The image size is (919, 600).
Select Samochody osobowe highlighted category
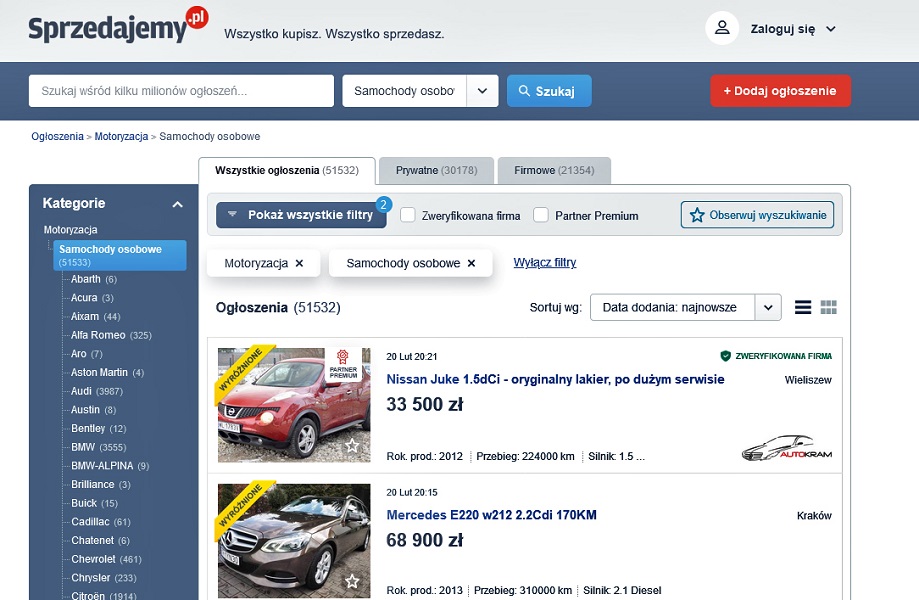point(120,255)
